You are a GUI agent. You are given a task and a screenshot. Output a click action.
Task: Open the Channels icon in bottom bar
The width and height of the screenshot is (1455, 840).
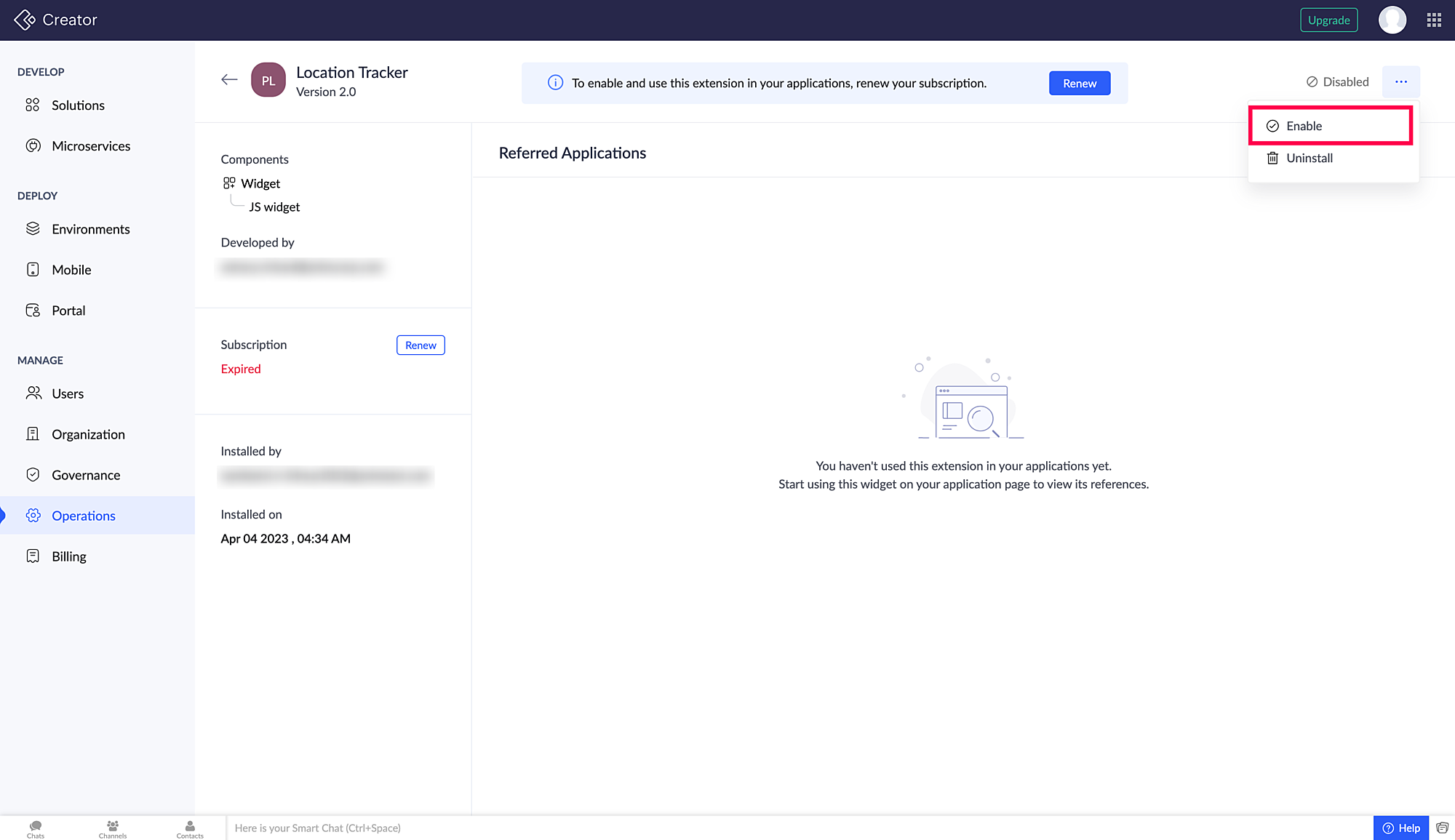click(113, 829)
